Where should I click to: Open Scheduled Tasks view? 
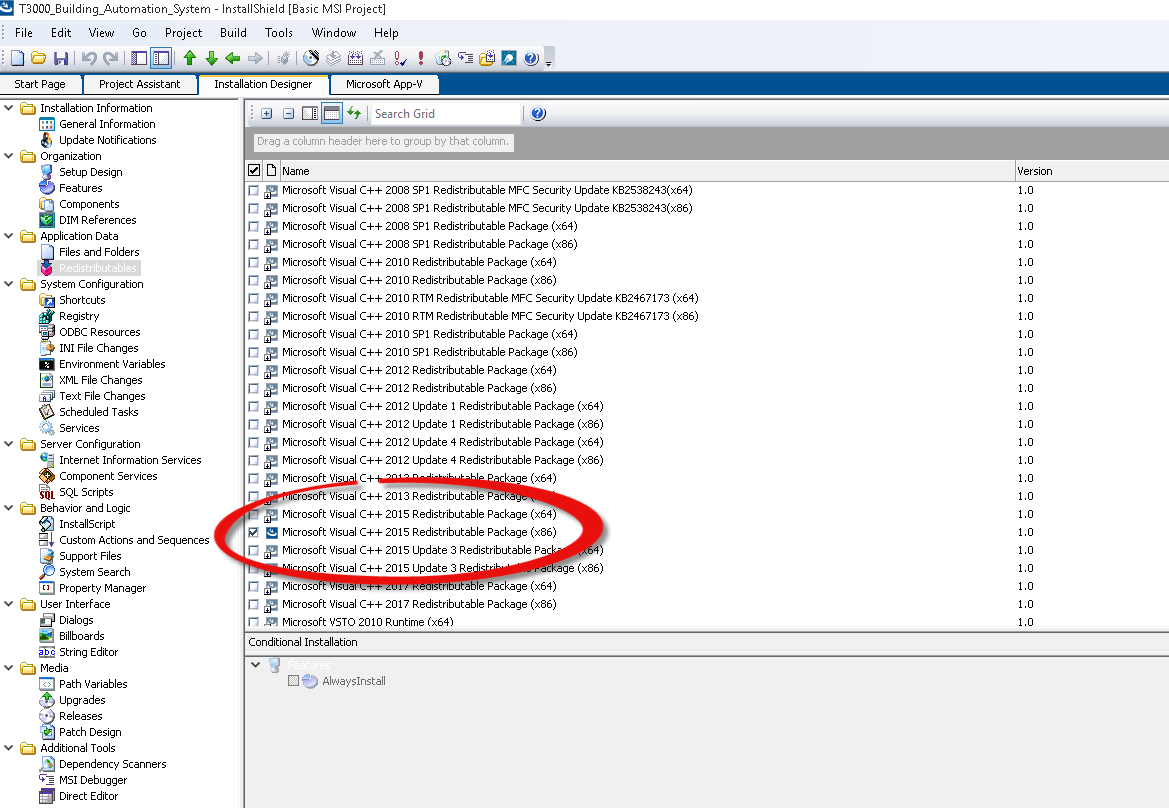pyautogui.click(x=98, y=412)
